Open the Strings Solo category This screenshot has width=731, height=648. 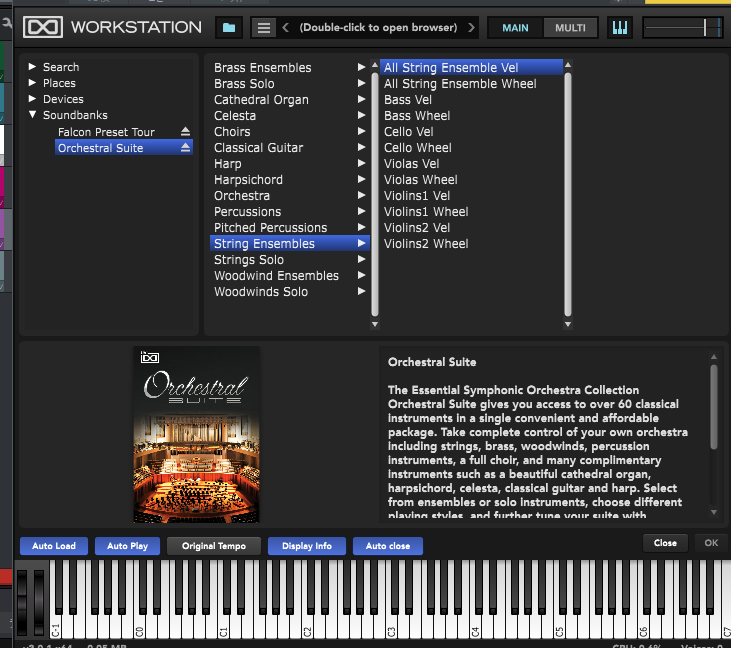[290, 260]
